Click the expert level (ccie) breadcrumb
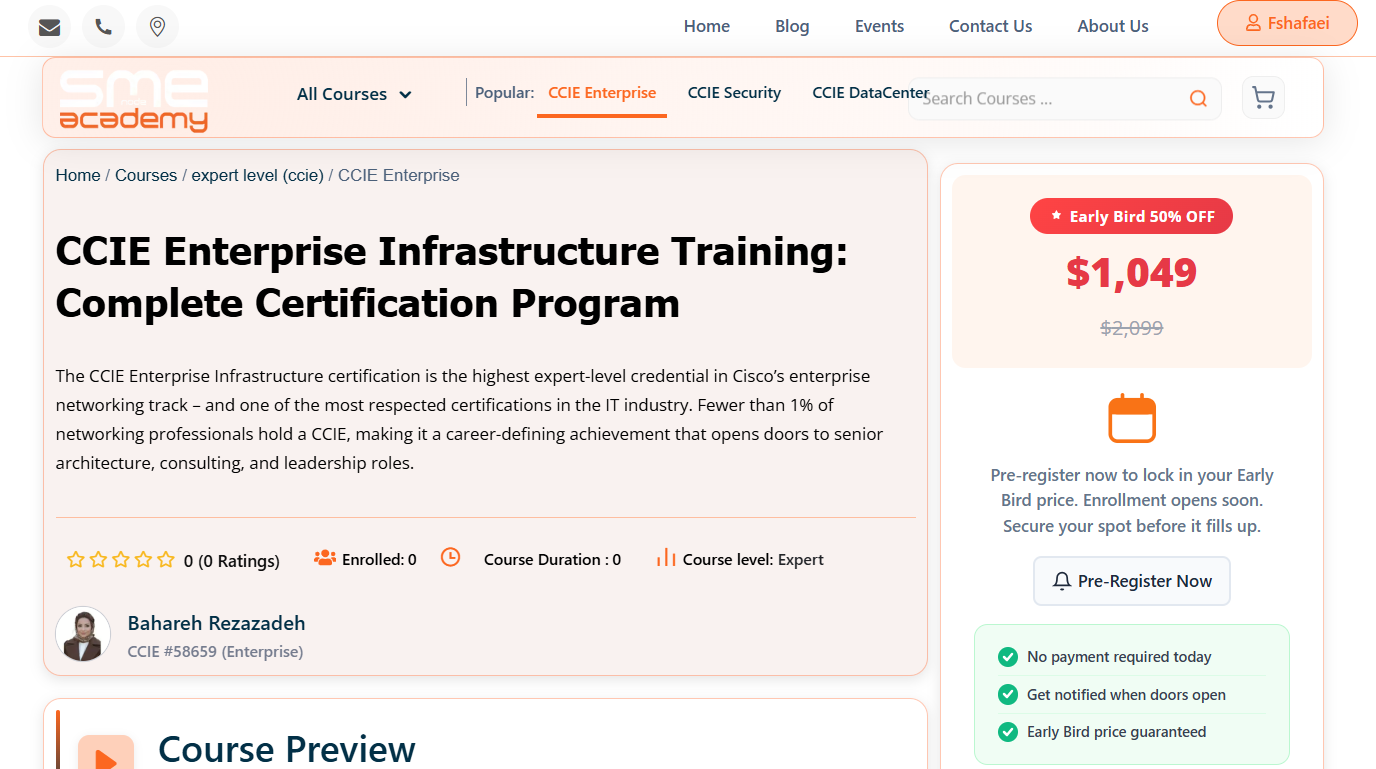The image size is (1376, 769). point(258,175)
